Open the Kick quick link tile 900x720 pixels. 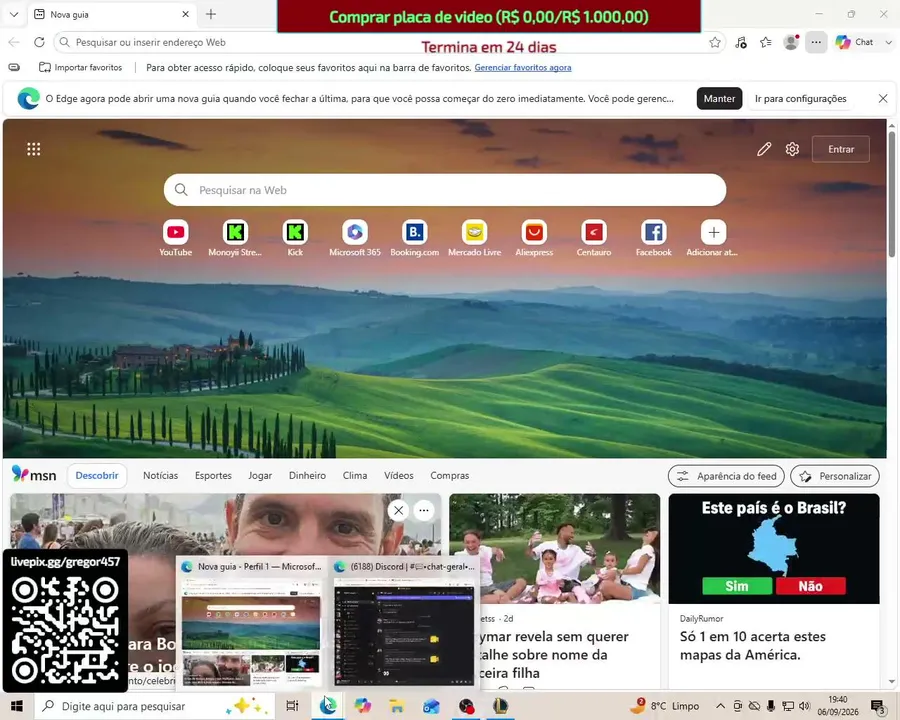click(295, 238)
